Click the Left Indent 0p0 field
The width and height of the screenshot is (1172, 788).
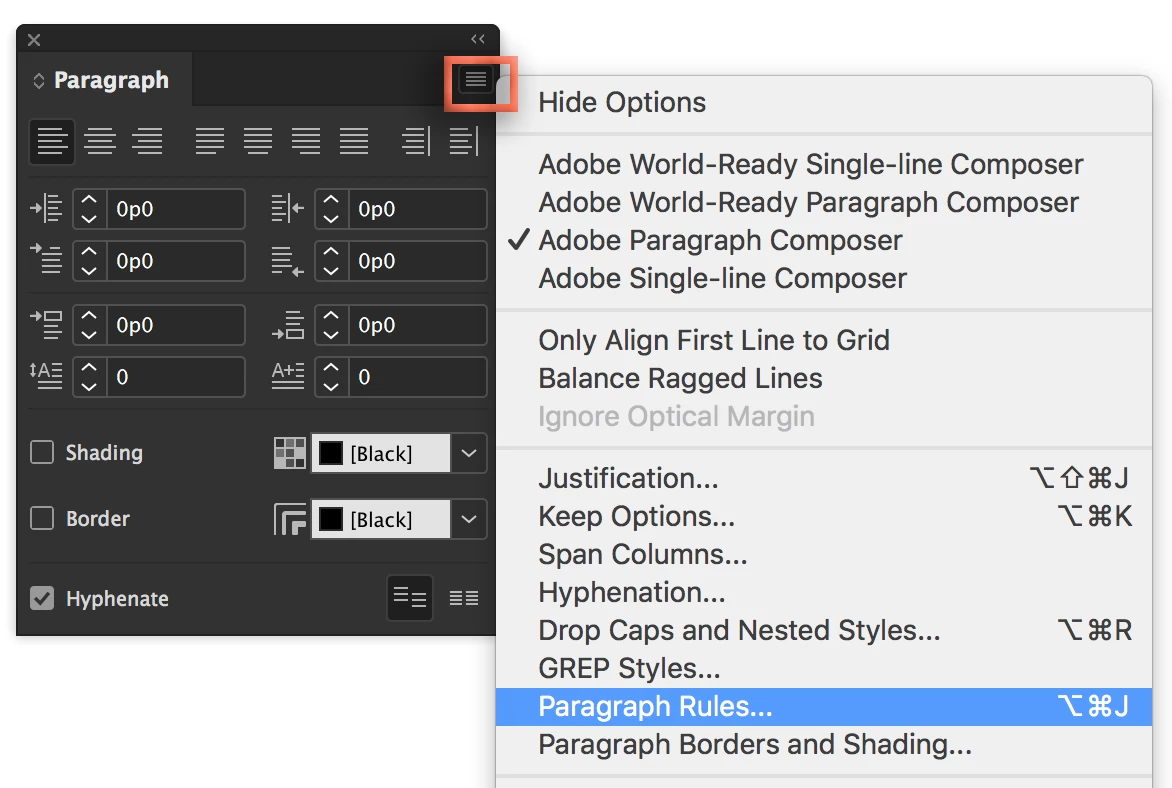click(175, 209)
